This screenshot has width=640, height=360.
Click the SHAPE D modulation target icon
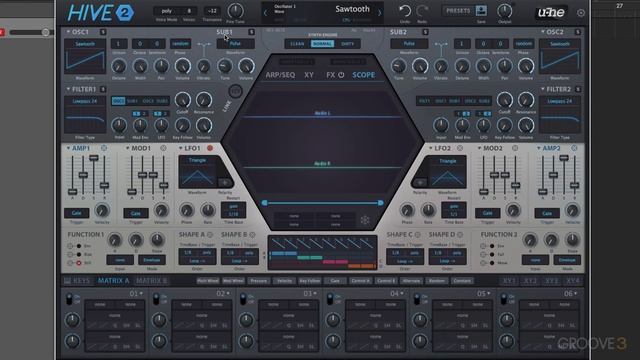460,235
